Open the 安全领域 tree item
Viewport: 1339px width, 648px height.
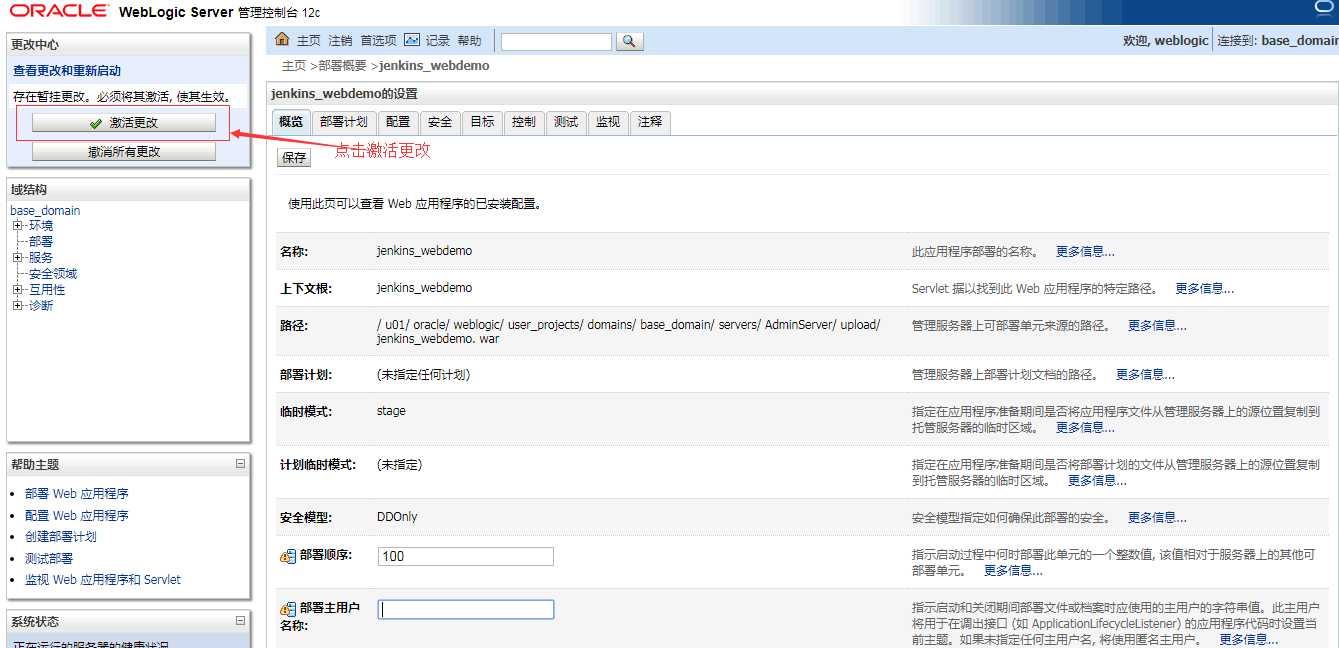click(x=53, y=274)
